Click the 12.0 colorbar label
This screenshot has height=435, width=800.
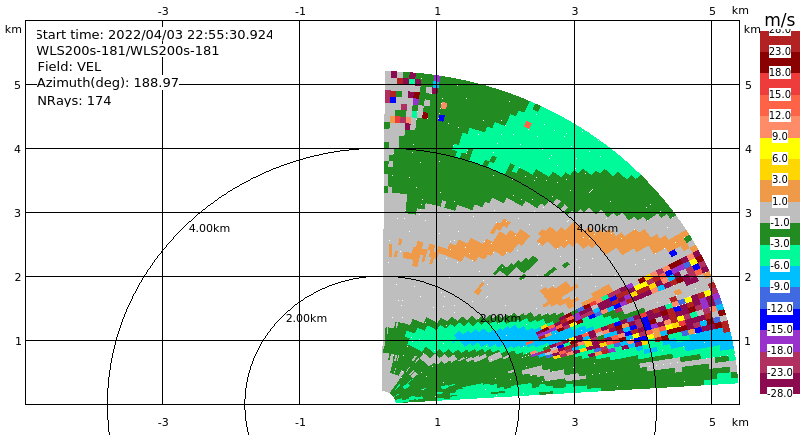(x=780, y=115)
